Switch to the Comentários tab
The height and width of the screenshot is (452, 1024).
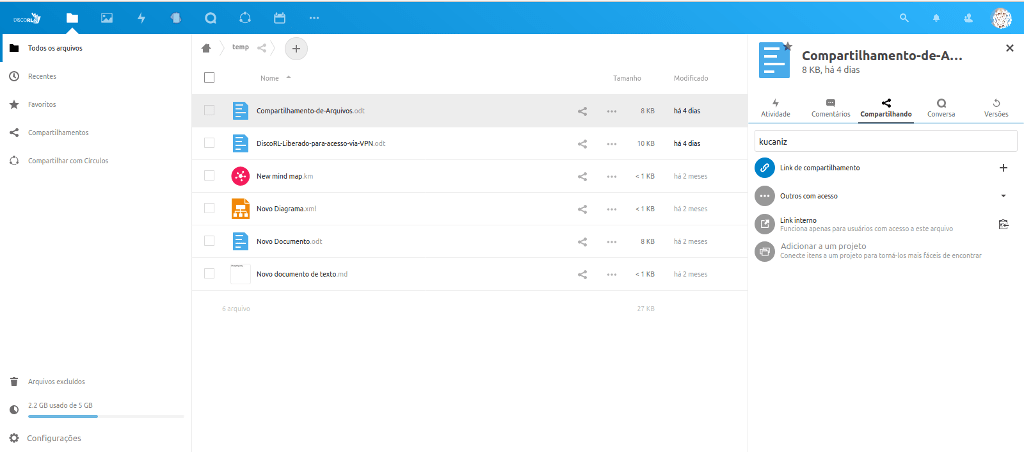[x=830, y=108]
